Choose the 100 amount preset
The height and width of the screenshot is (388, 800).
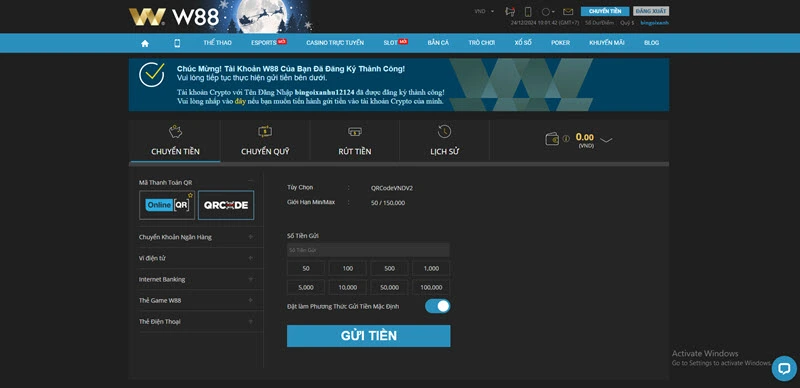[x=347, y=269]
